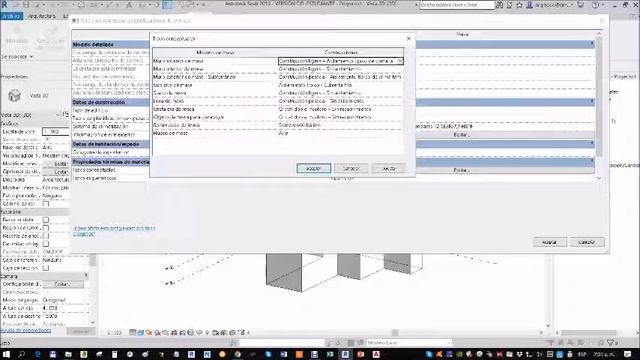Click the search binoculars icon
The image size is (640, 360).
(x=500, y=5)
